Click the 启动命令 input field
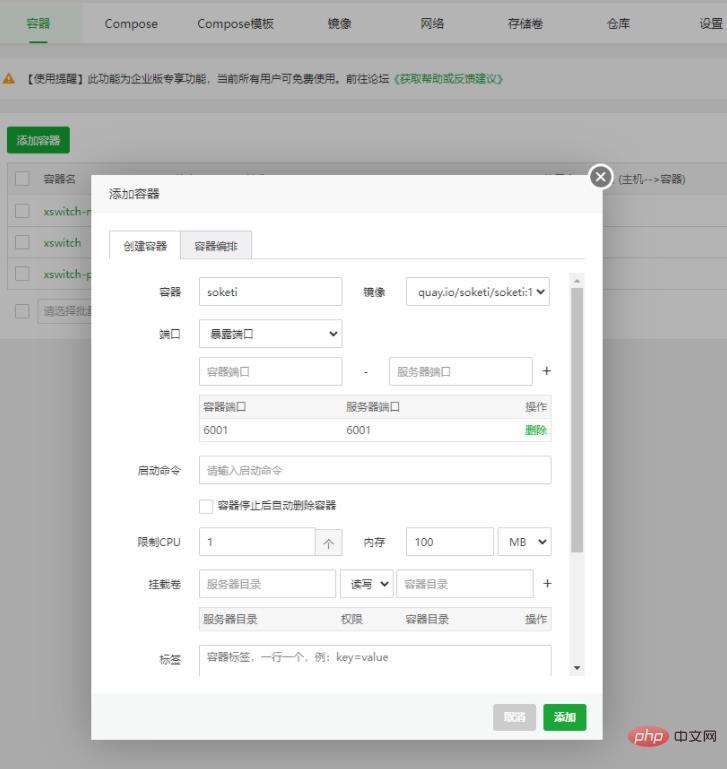 375,470
